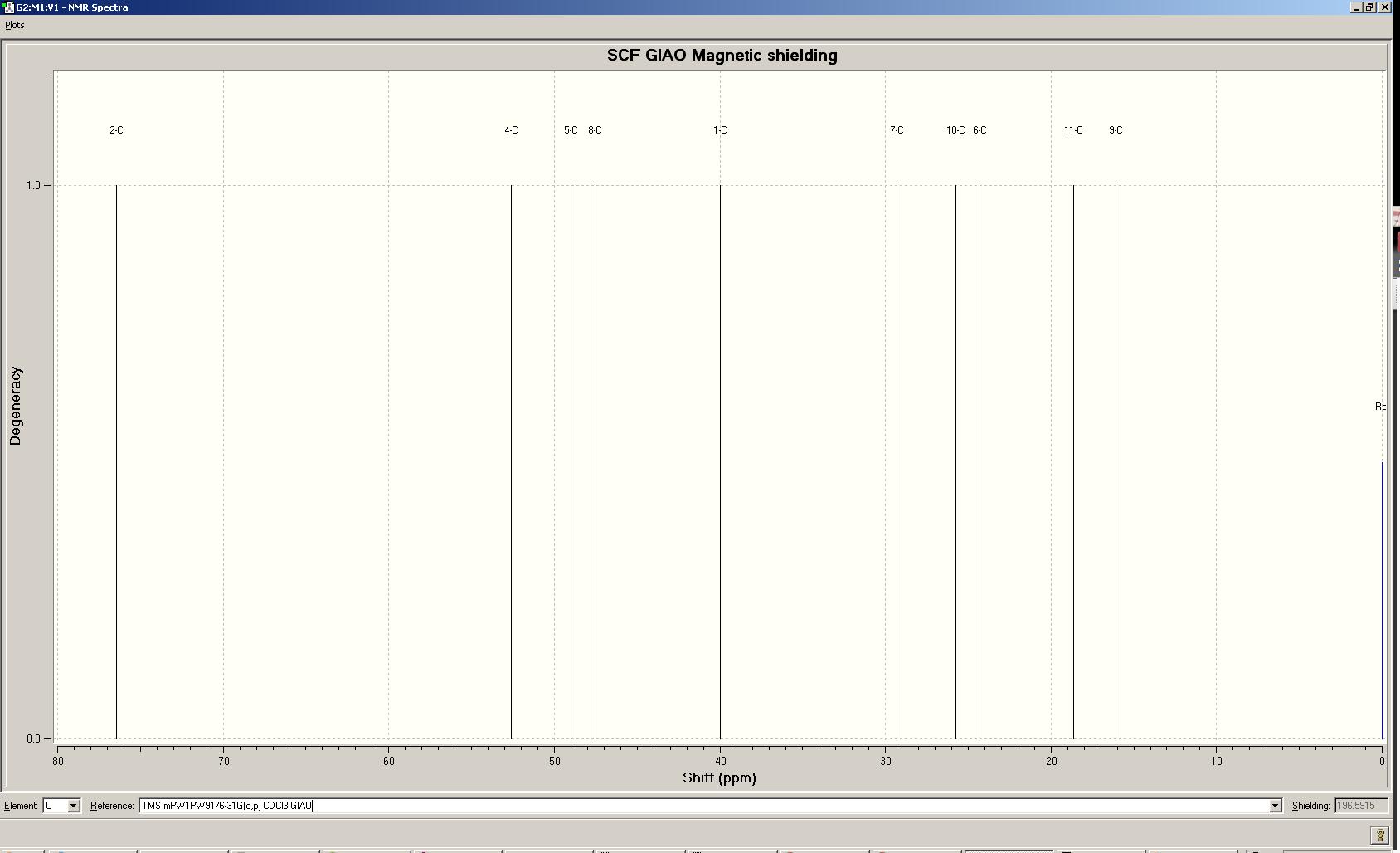This screenshot has height=853, width=1400.
Task: Click the 0.0 tick label on Degeneracy axis
Action: point(33,738)
